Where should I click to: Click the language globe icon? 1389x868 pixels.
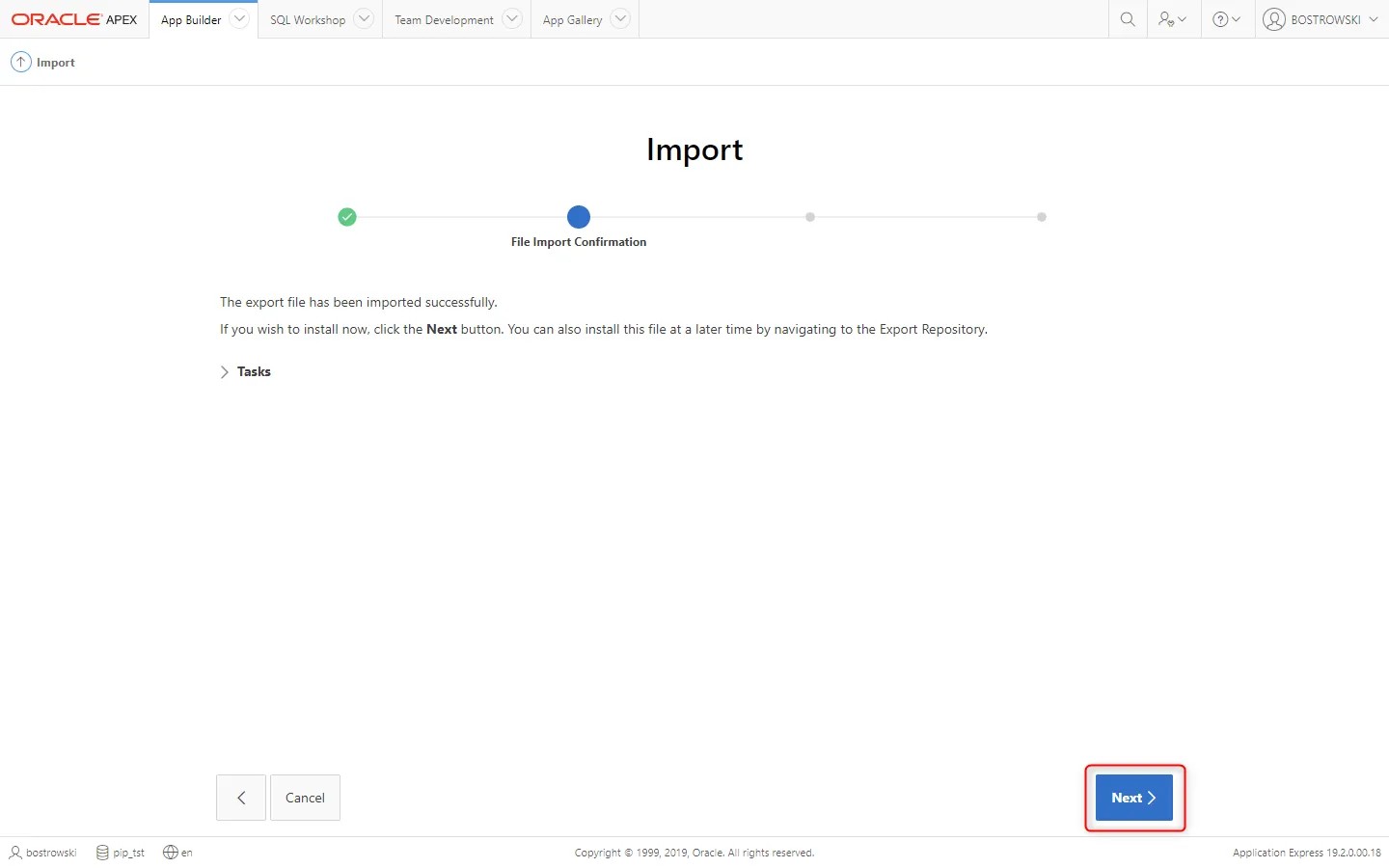point(171,853)
